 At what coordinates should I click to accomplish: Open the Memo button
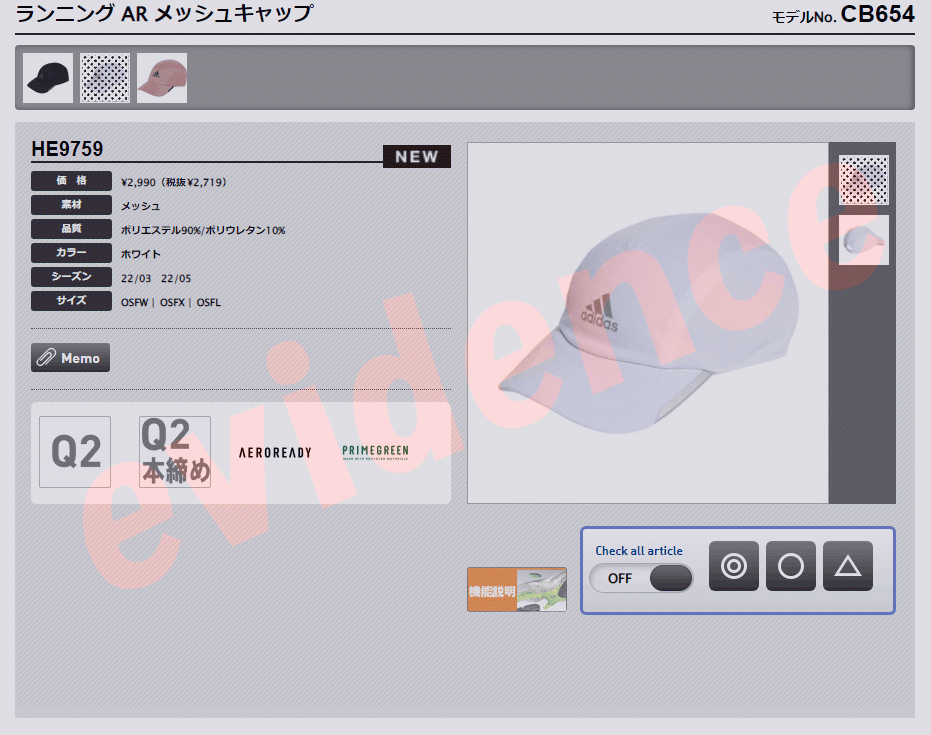71,357
